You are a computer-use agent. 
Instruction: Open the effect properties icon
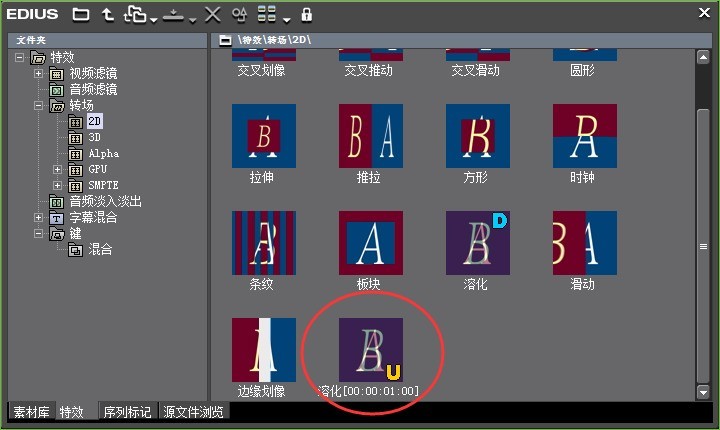click(239, 14)
